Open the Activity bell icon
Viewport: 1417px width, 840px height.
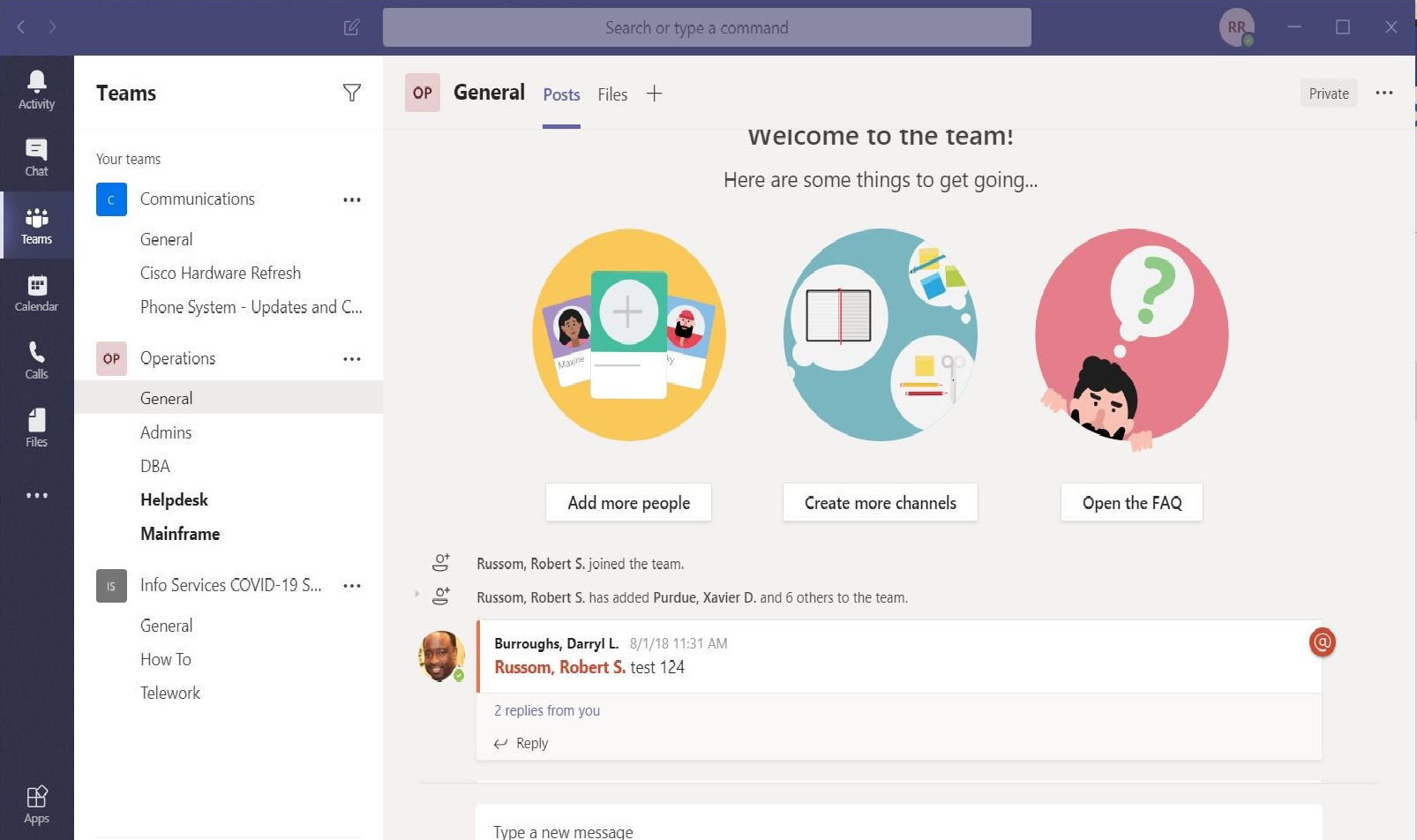pyautogui.click(x=36, y=90)
